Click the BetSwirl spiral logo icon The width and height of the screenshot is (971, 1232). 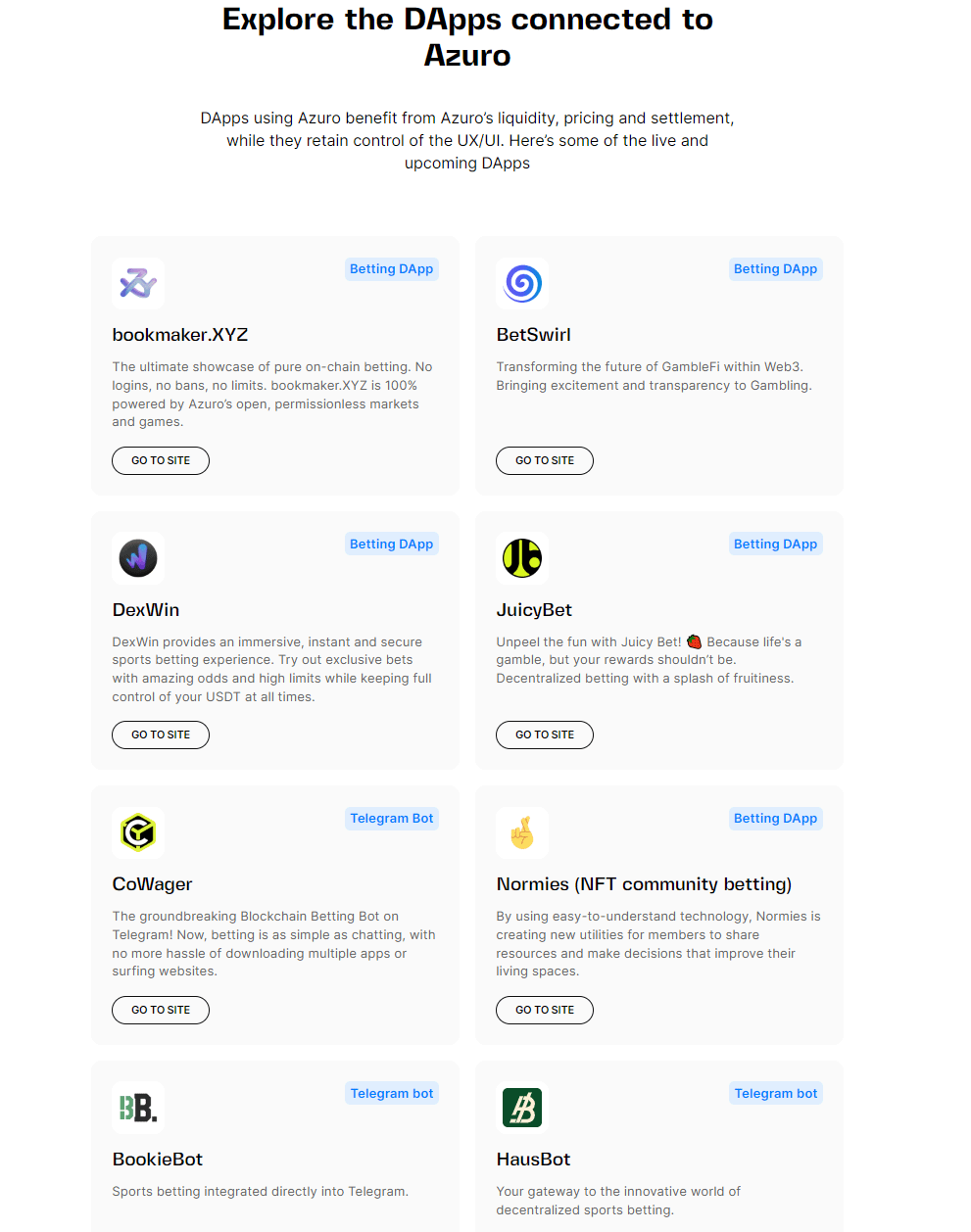click(522, 284)
